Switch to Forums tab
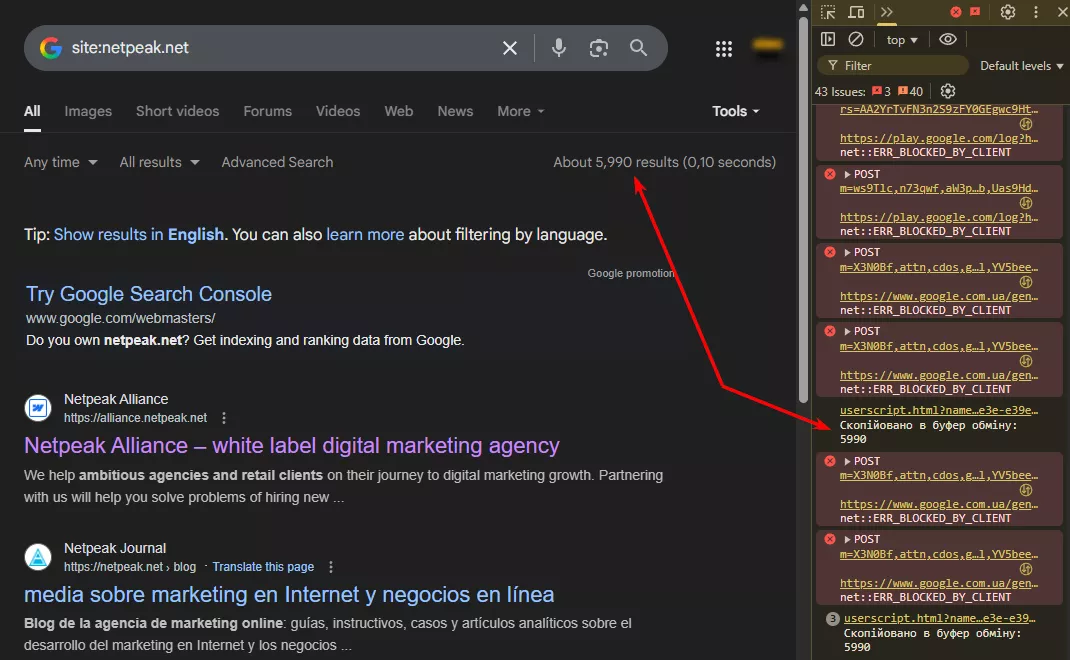Image resolution: width=1070 pixels, height=660 pixels. (x=268, y=111)
